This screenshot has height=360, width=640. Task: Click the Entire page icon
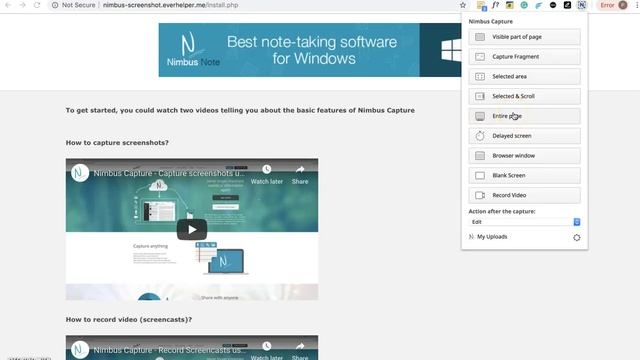pos(480,116)
